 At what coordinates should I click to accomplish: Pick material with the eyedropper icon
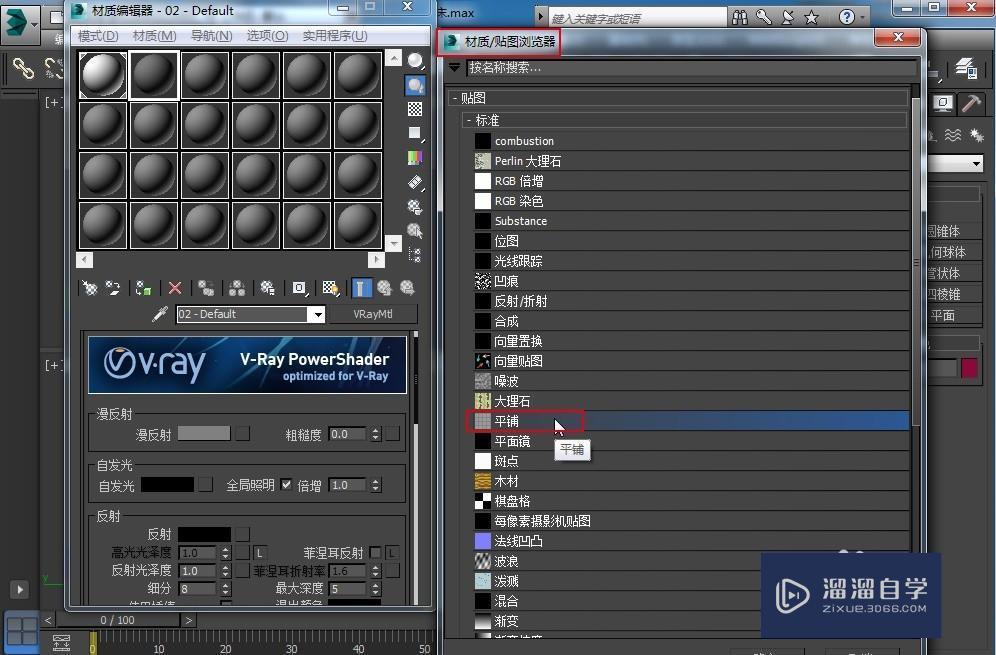(159, 314)
